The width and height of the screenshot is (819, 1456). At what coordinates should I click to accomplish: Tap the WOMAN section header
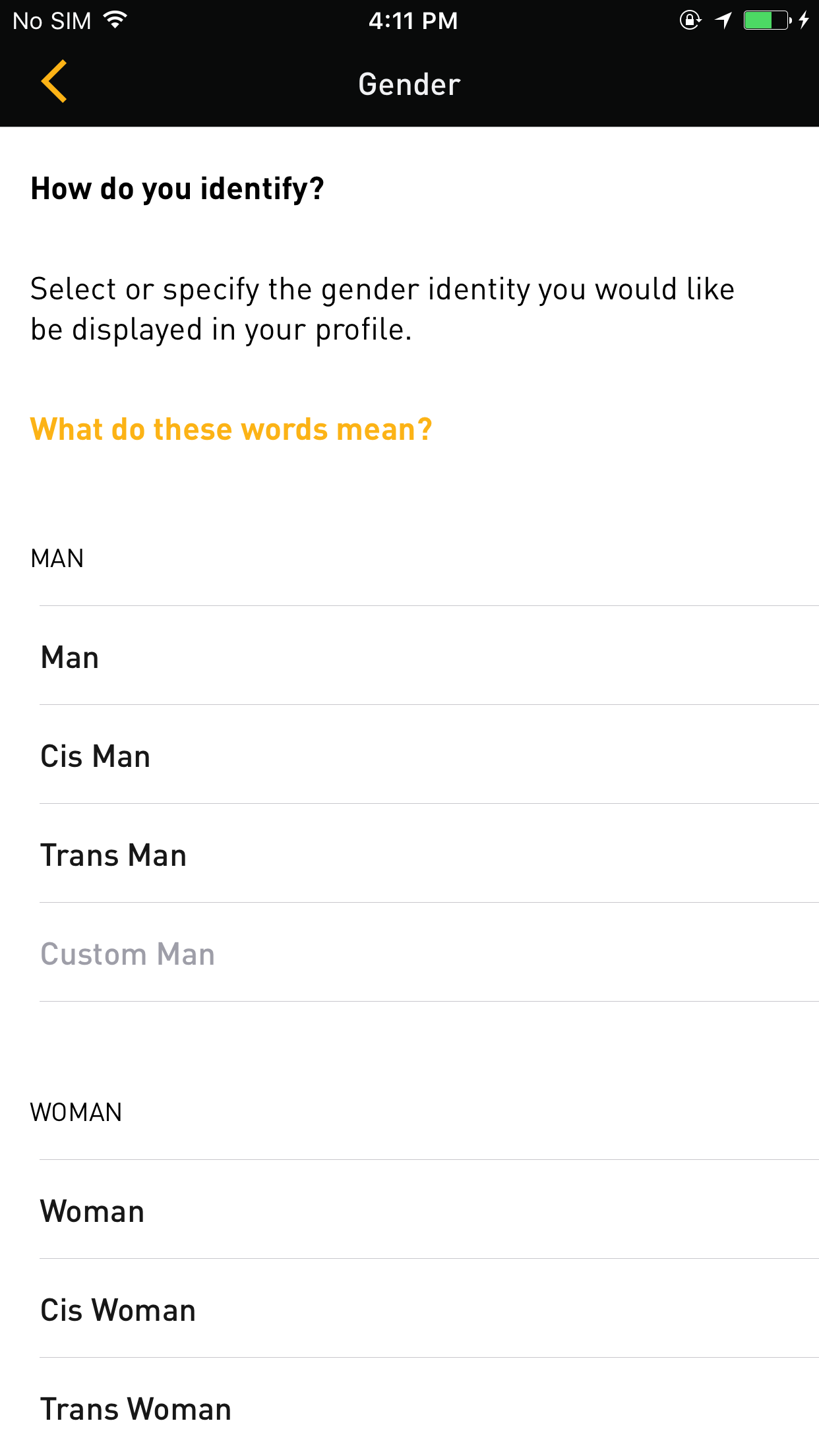[76, 1112]
